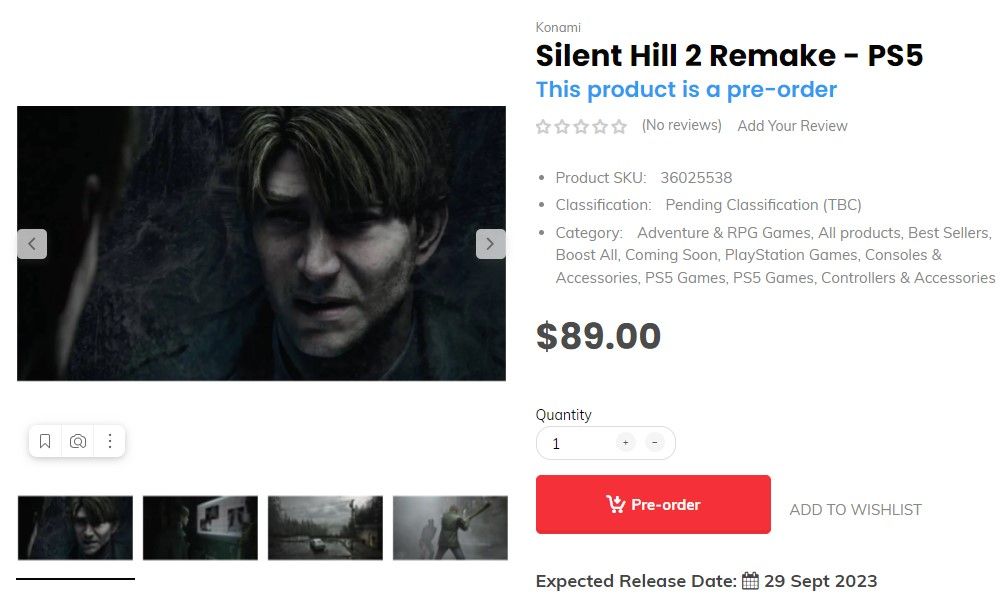Decrease quantity with minus button

coord(655,442)
